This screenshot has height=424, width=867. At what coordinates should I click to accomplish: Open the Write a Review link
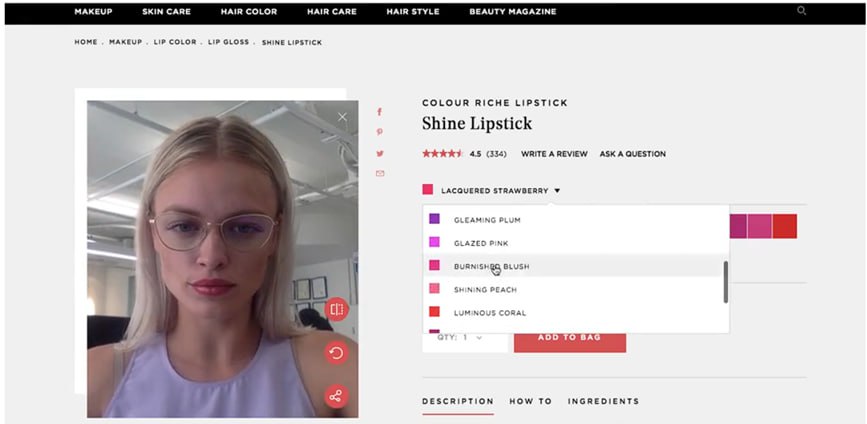554,154
